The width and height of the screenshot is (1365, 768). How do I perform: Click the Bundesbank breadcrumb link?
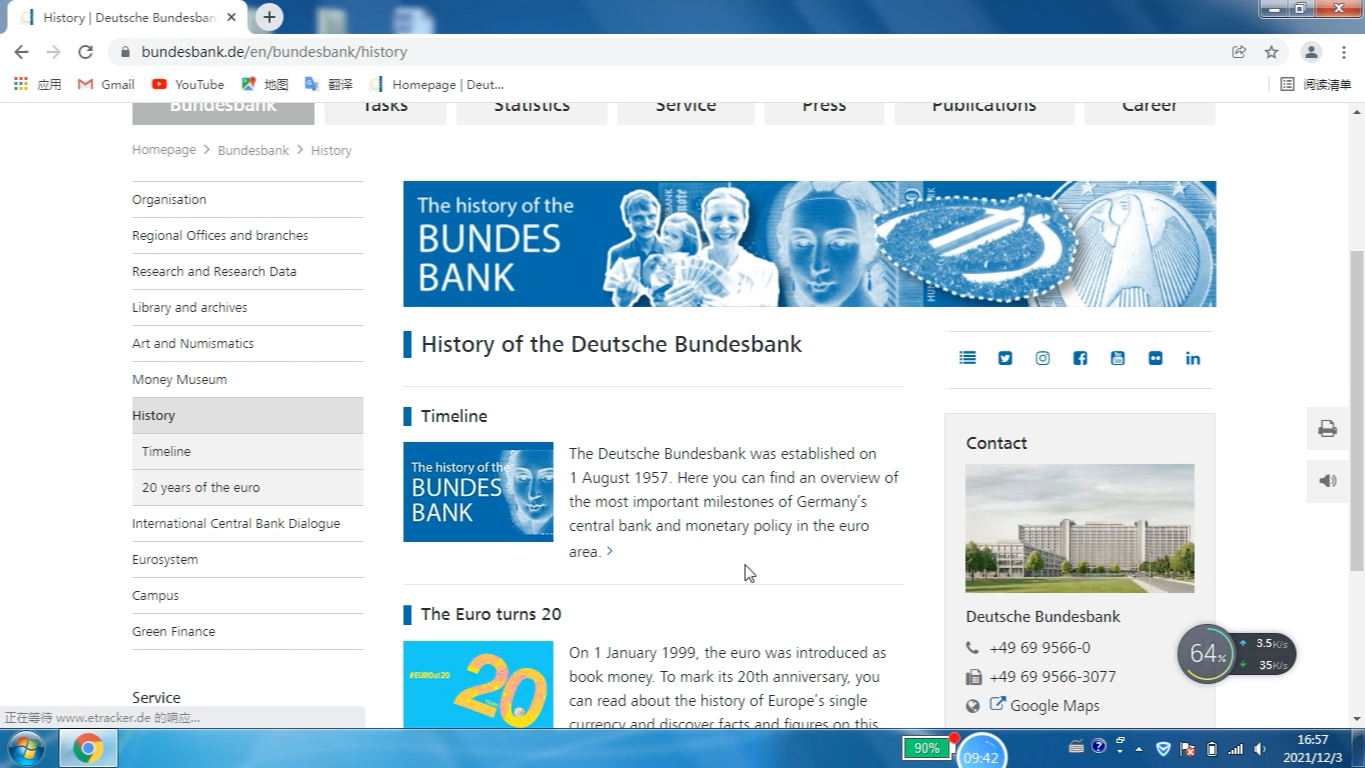(x=253, y=150)
